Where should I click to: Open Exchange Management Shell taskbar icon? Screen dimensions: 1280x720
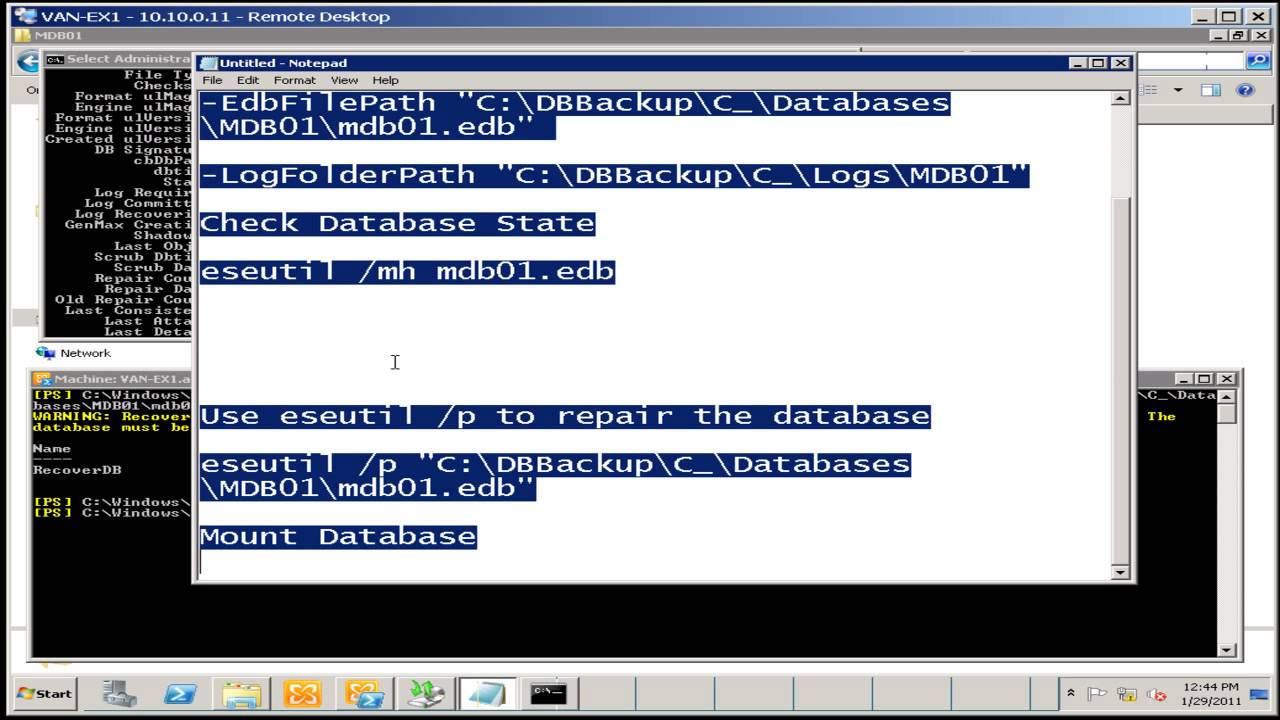[364, 693]
